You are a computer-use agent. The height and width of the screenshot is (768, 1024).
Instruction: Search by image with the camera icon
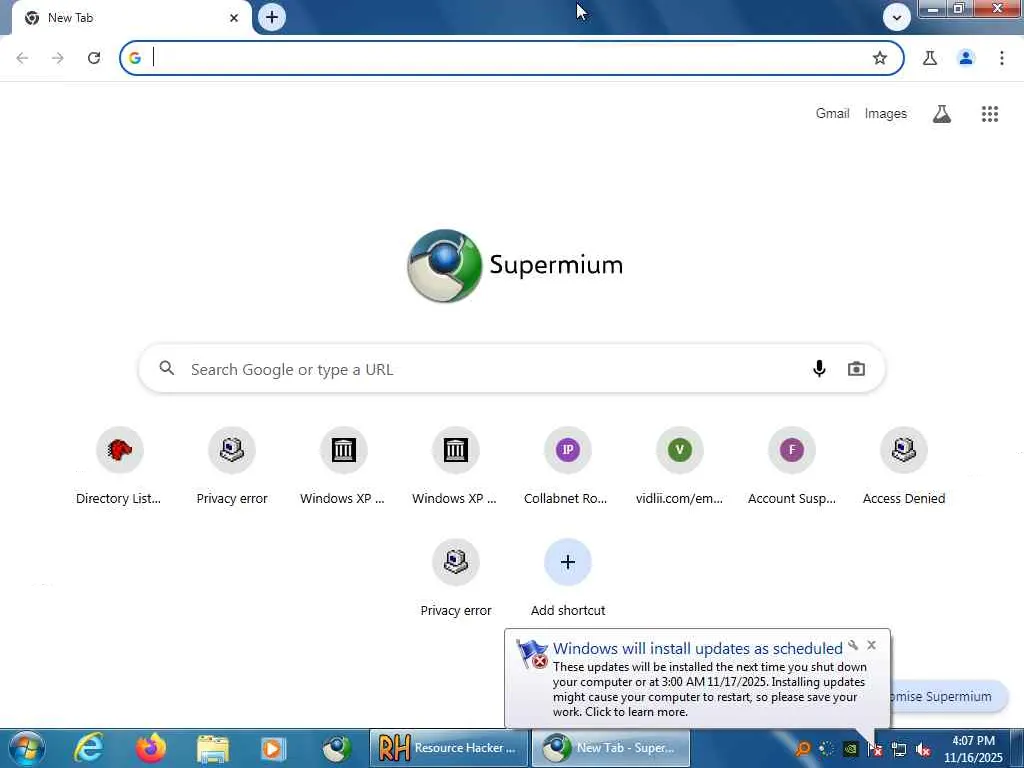[x=856, y=369]
